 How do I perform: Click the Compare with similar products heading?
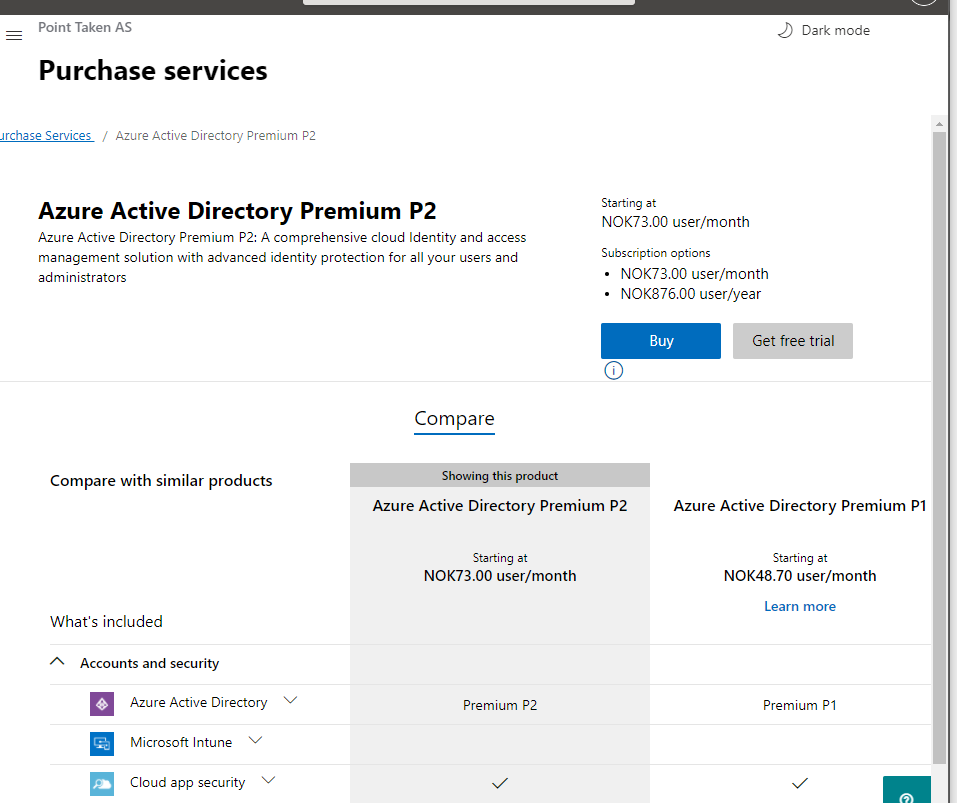point(161,481)
